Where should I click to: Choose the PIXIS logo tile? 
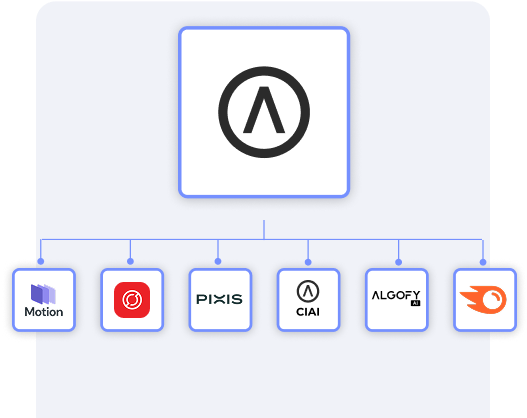(x=220, y=300)
